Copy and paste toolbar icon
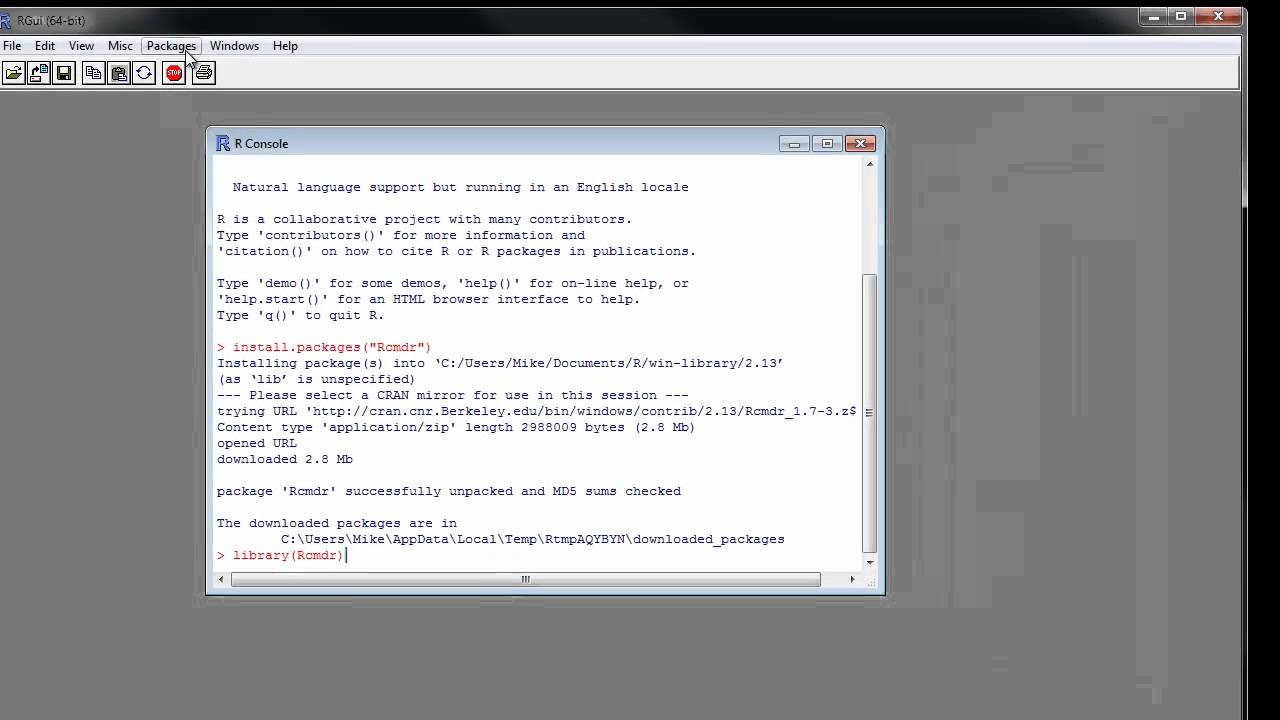The image size is (1280, 720). (x=144, y=73)
